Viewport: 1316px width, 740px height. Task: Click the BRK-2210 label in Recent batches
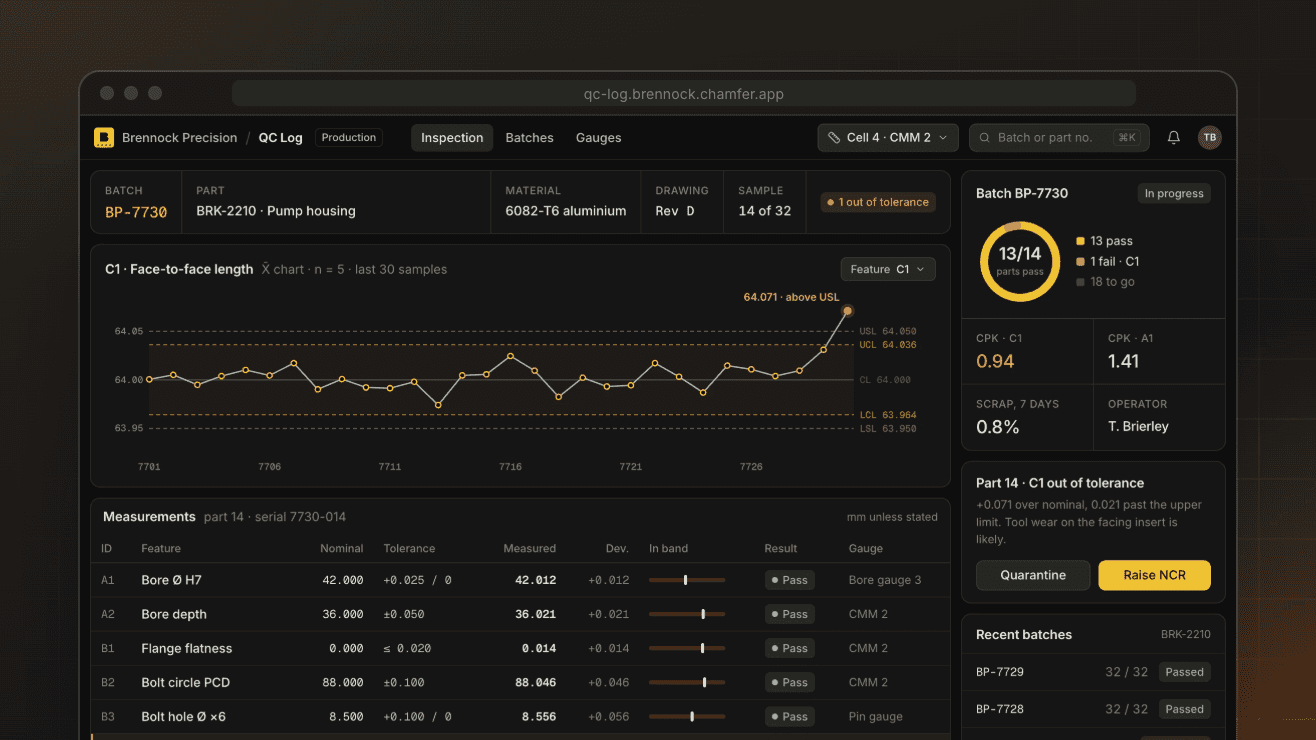pyautogui.click(x=1186, y=635)
